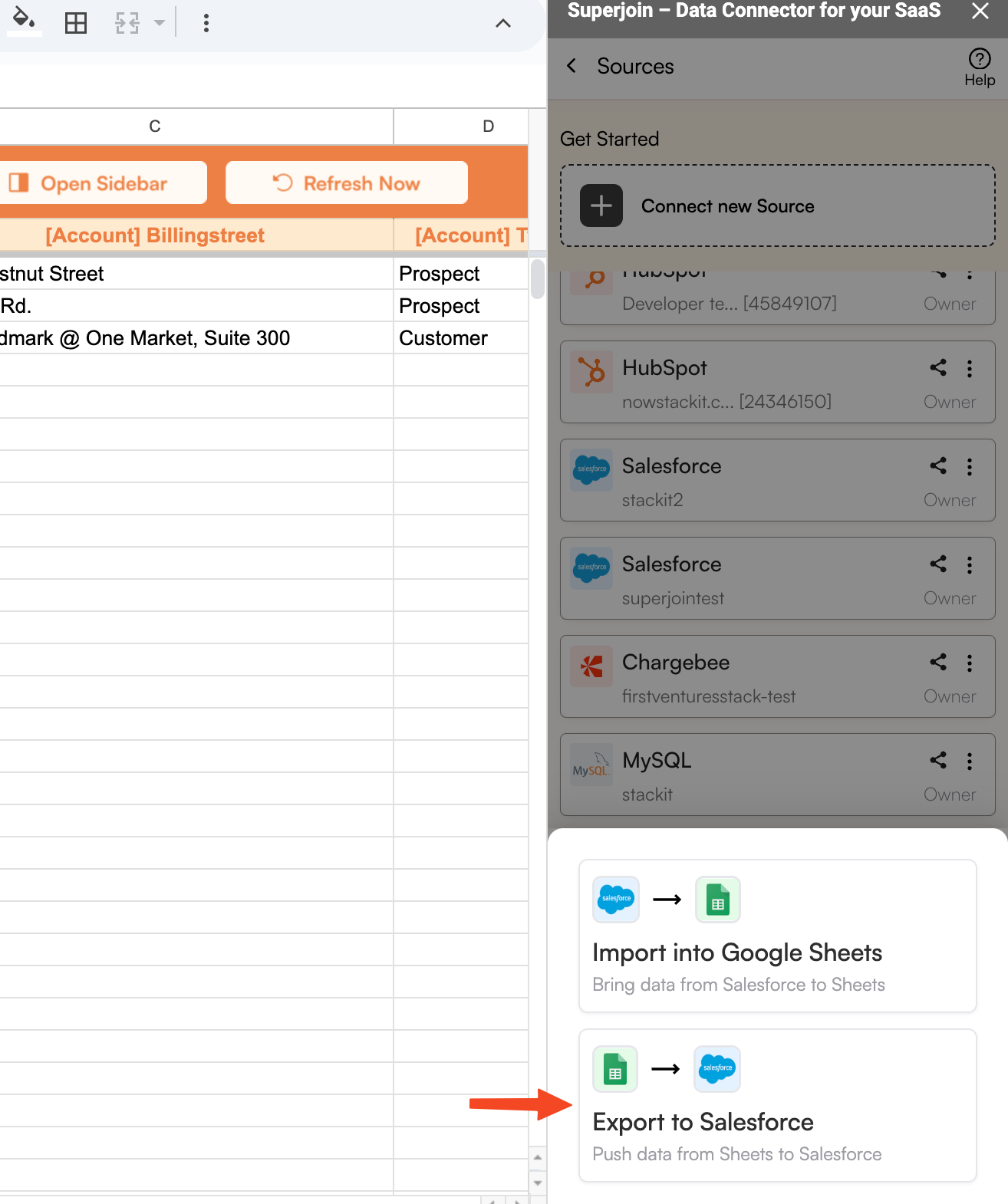Click the Refresh Now button
Image resolution: width=1008 pixels, height=1204 pixels.
[347, 183]
